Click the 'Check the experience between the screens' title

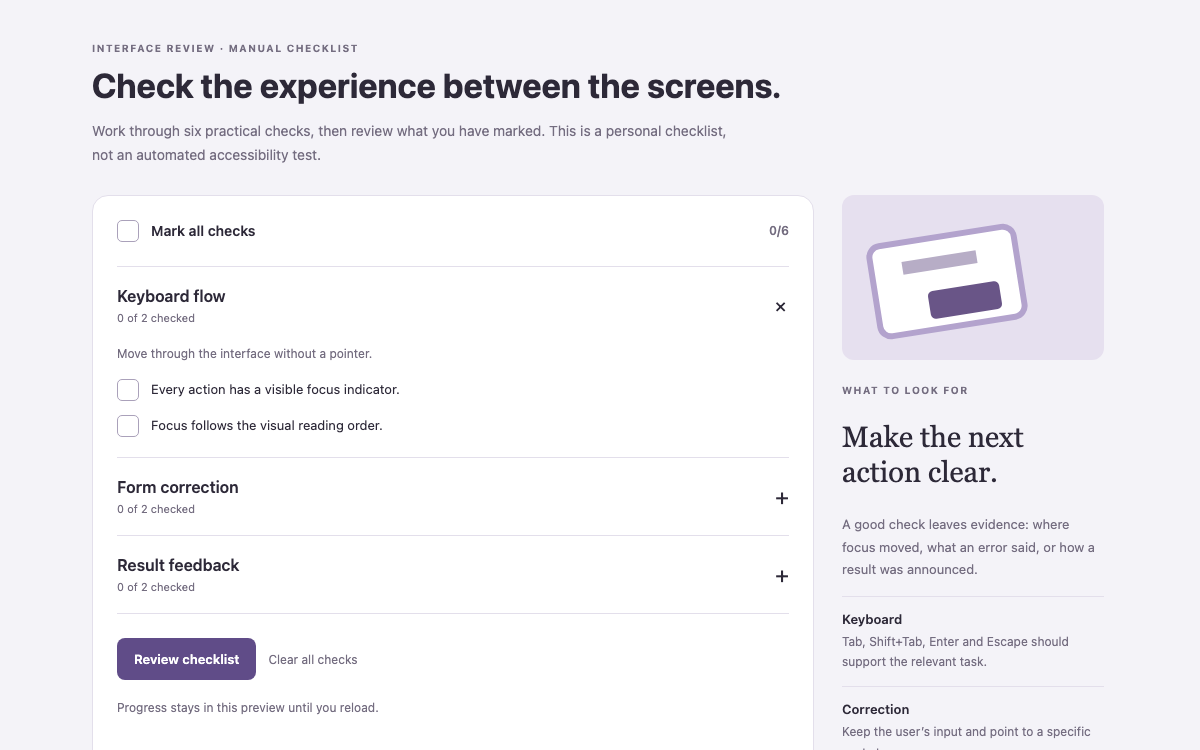click(436, 86)
